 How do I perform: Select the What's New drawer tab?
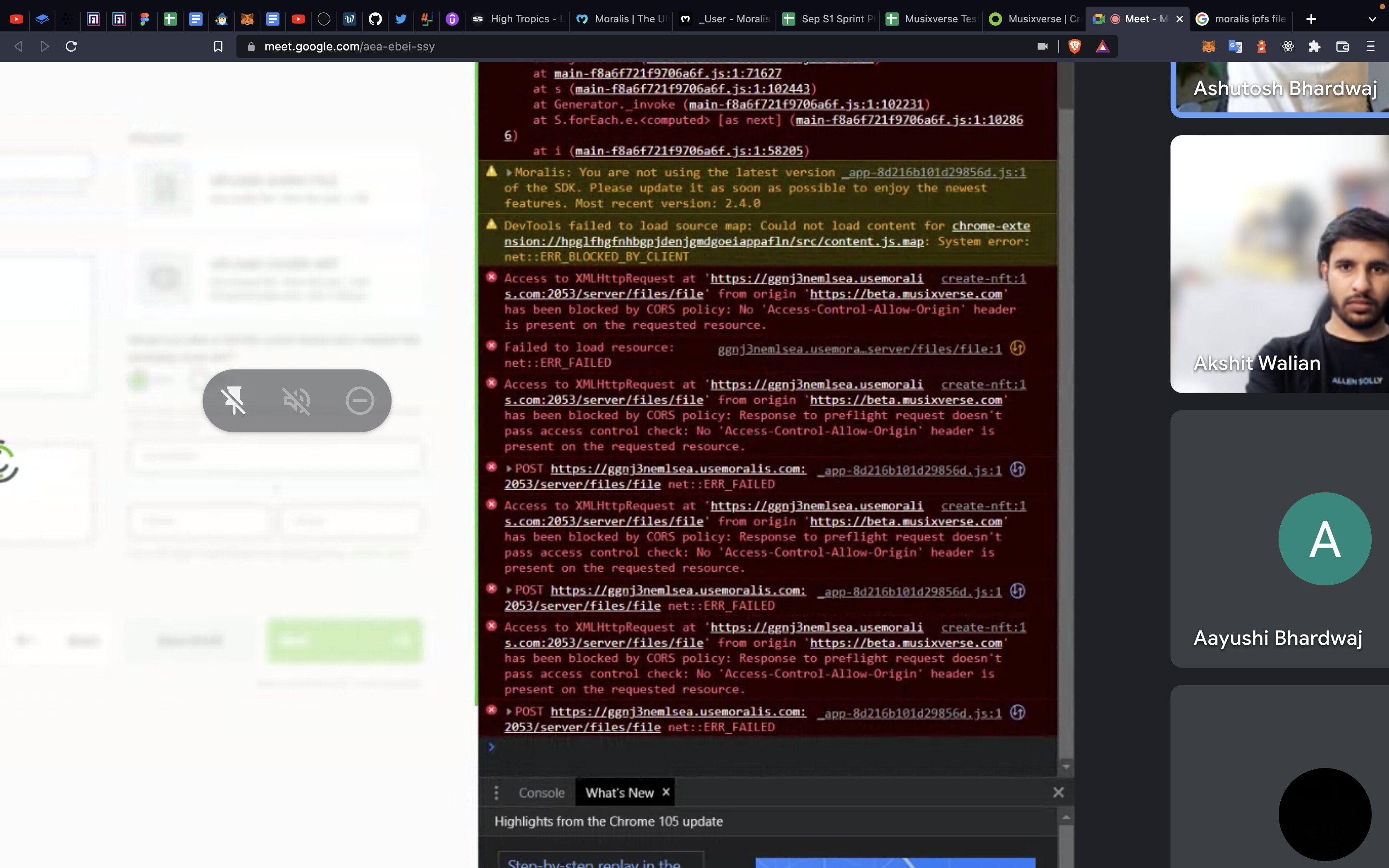pos(619,793)
